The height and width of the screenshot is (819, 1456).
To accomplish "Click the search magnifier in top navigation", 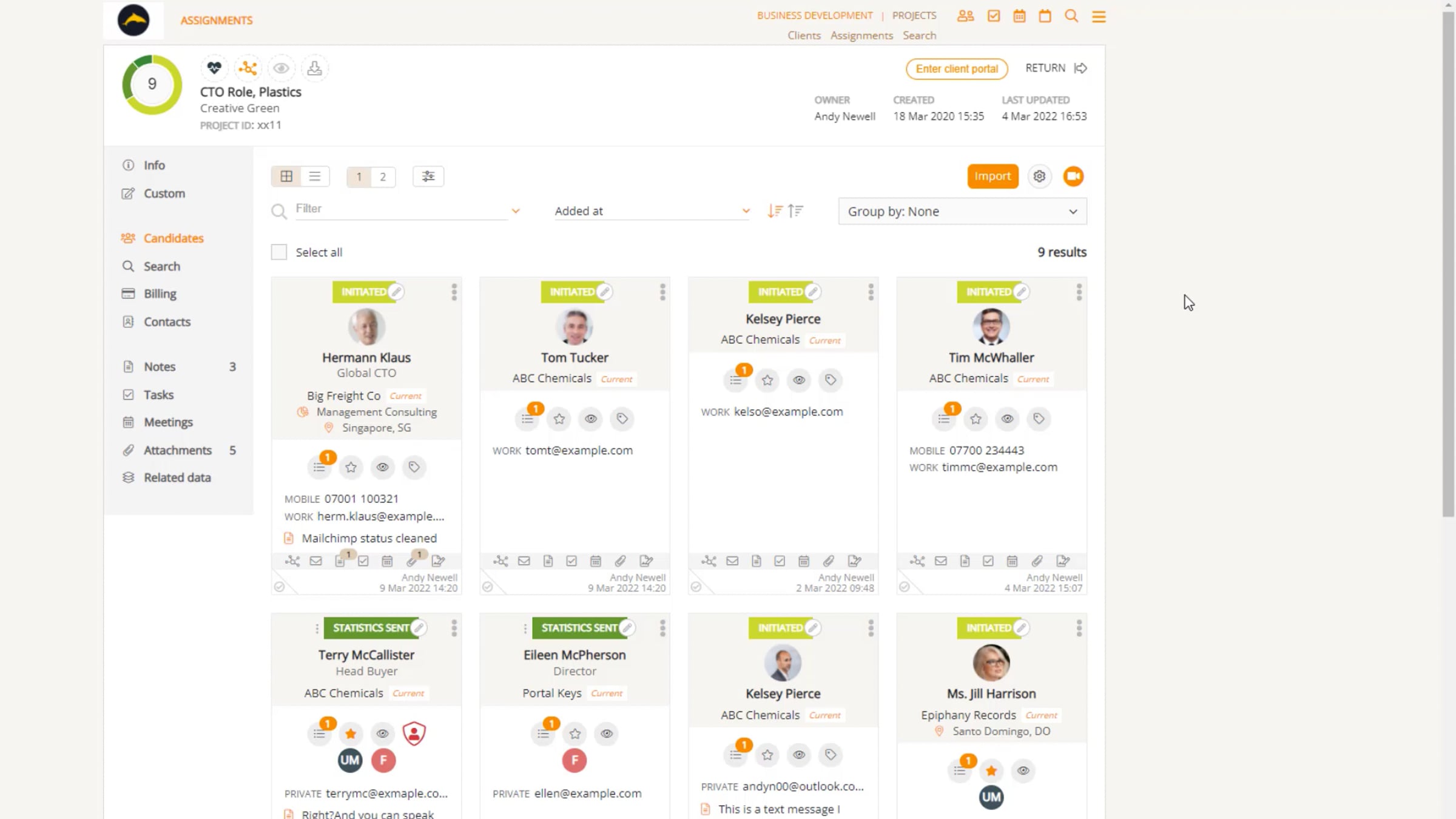I will [x=1071, y=16].
